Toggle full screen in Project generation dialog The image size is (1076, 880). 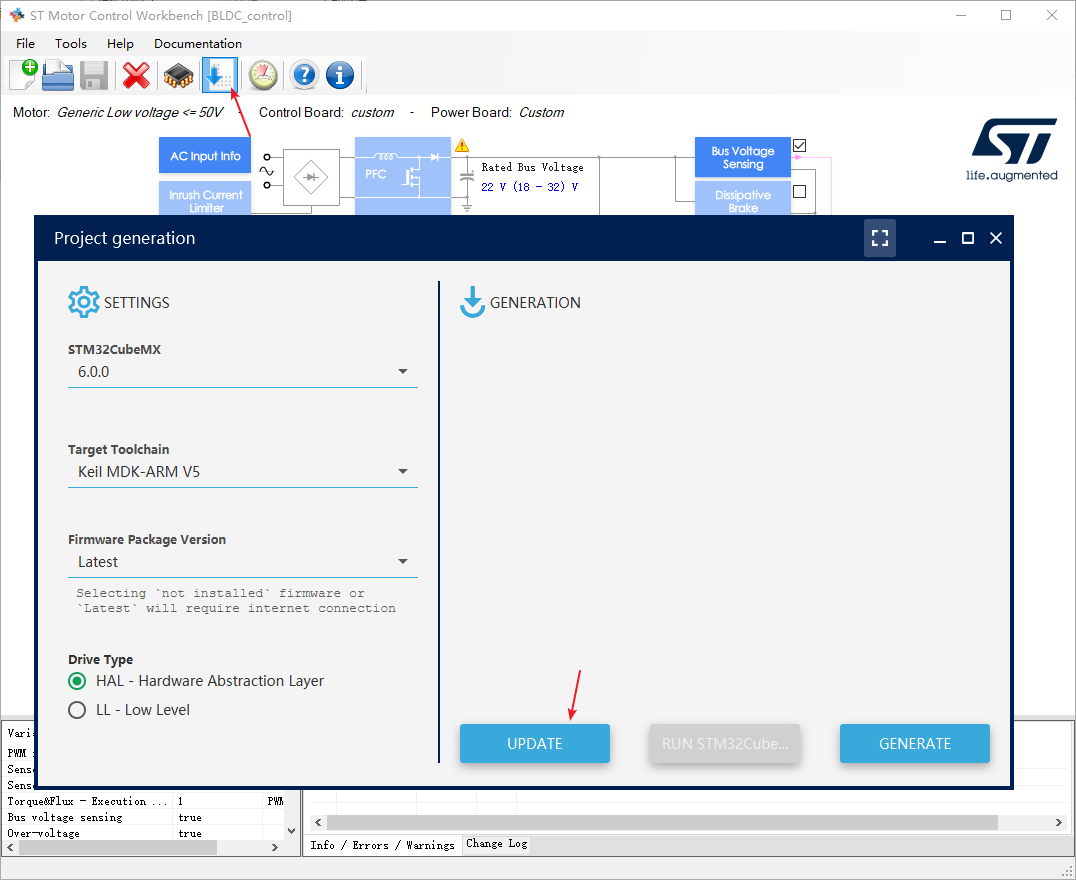[x=880, y=238]
